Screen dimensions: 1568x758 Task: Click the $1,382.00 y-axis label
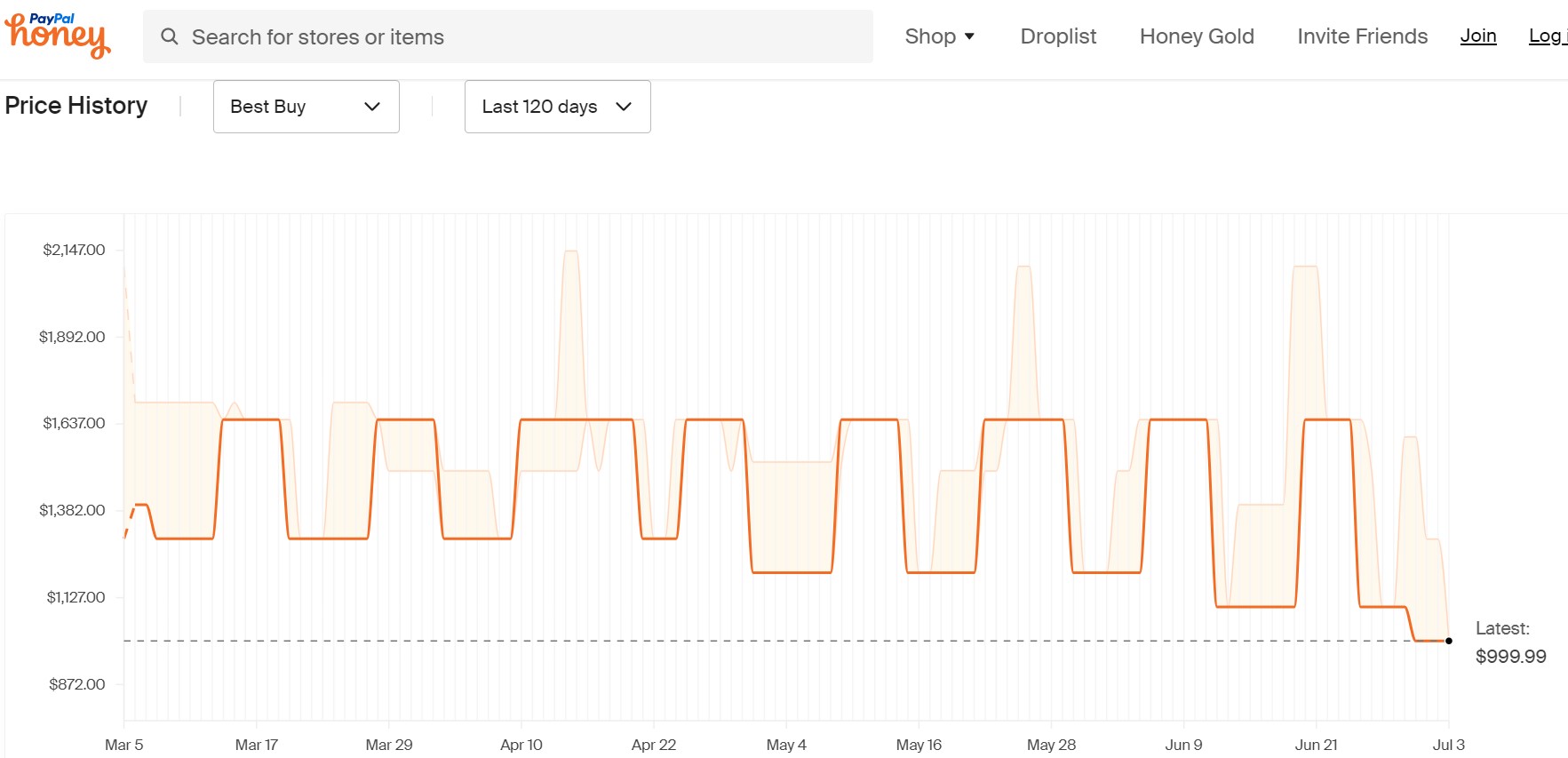72,510
